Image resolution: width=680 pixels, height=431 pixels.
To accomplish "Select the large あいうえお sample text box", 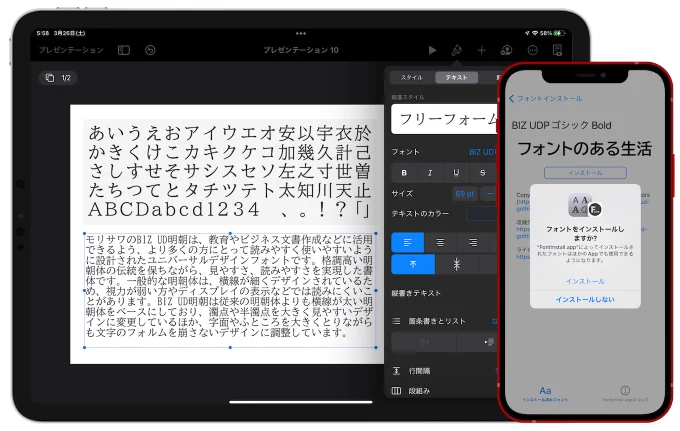I will (230, 171).
